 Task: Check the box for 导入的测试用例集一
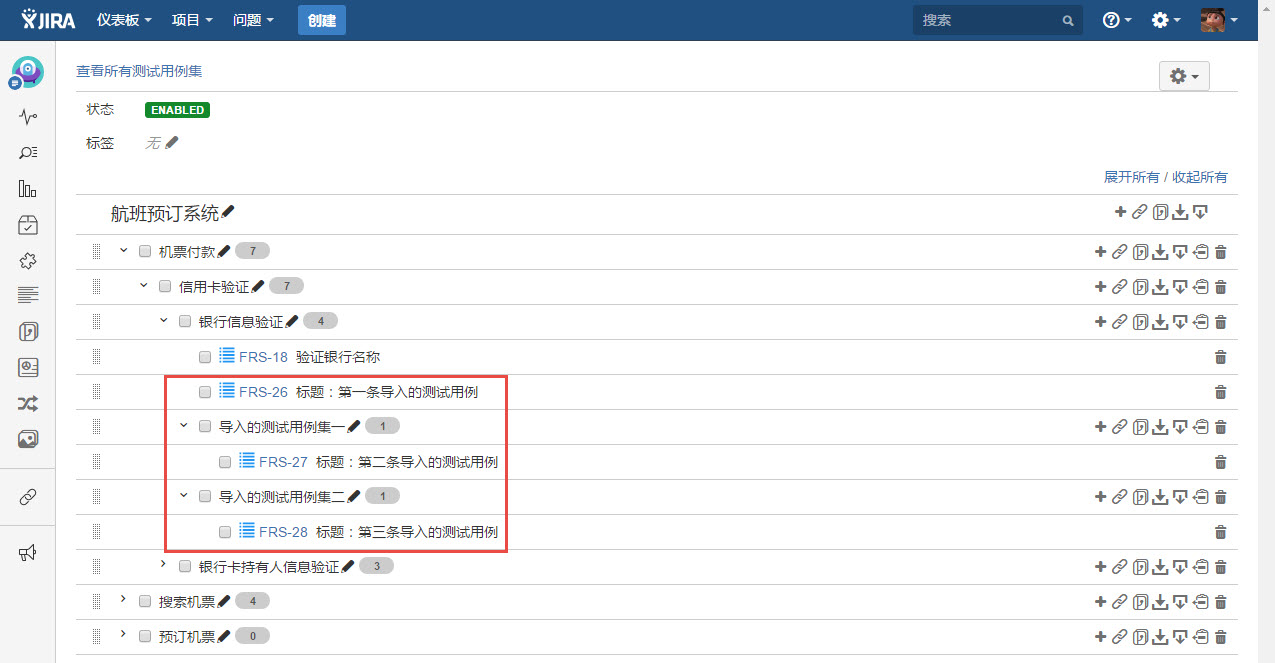tap(205, 426)
